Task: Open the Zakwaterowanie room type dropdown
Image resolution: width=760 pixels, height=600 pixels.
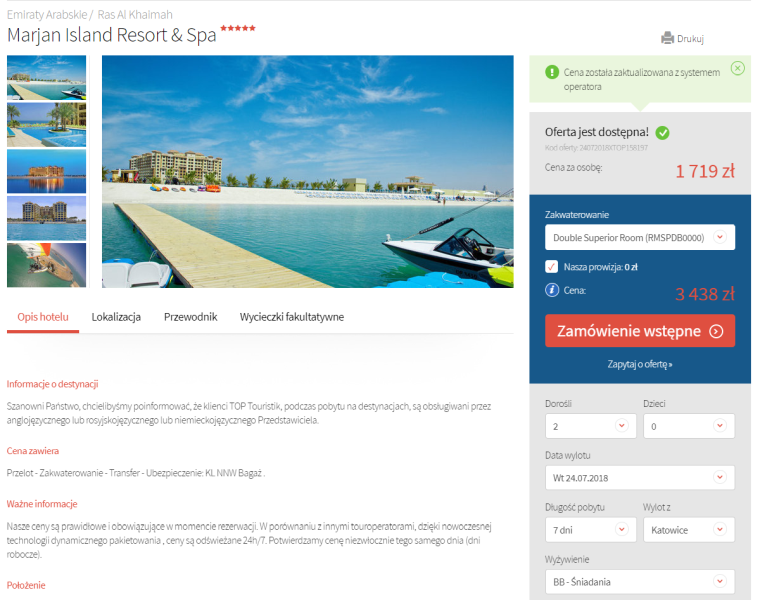Action: [639, 237]
